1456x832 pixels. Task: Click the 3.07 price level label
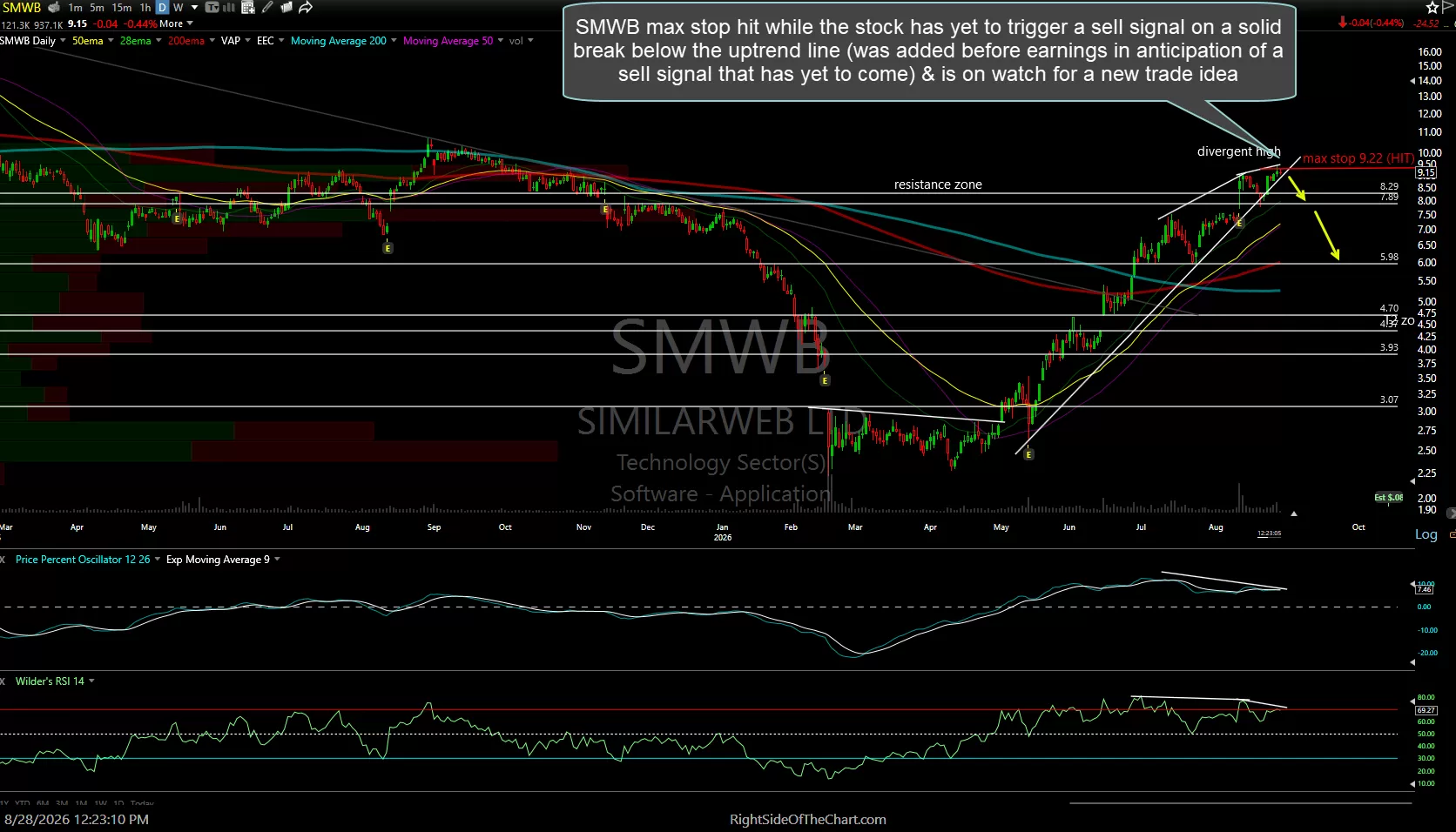(1389, 399)
